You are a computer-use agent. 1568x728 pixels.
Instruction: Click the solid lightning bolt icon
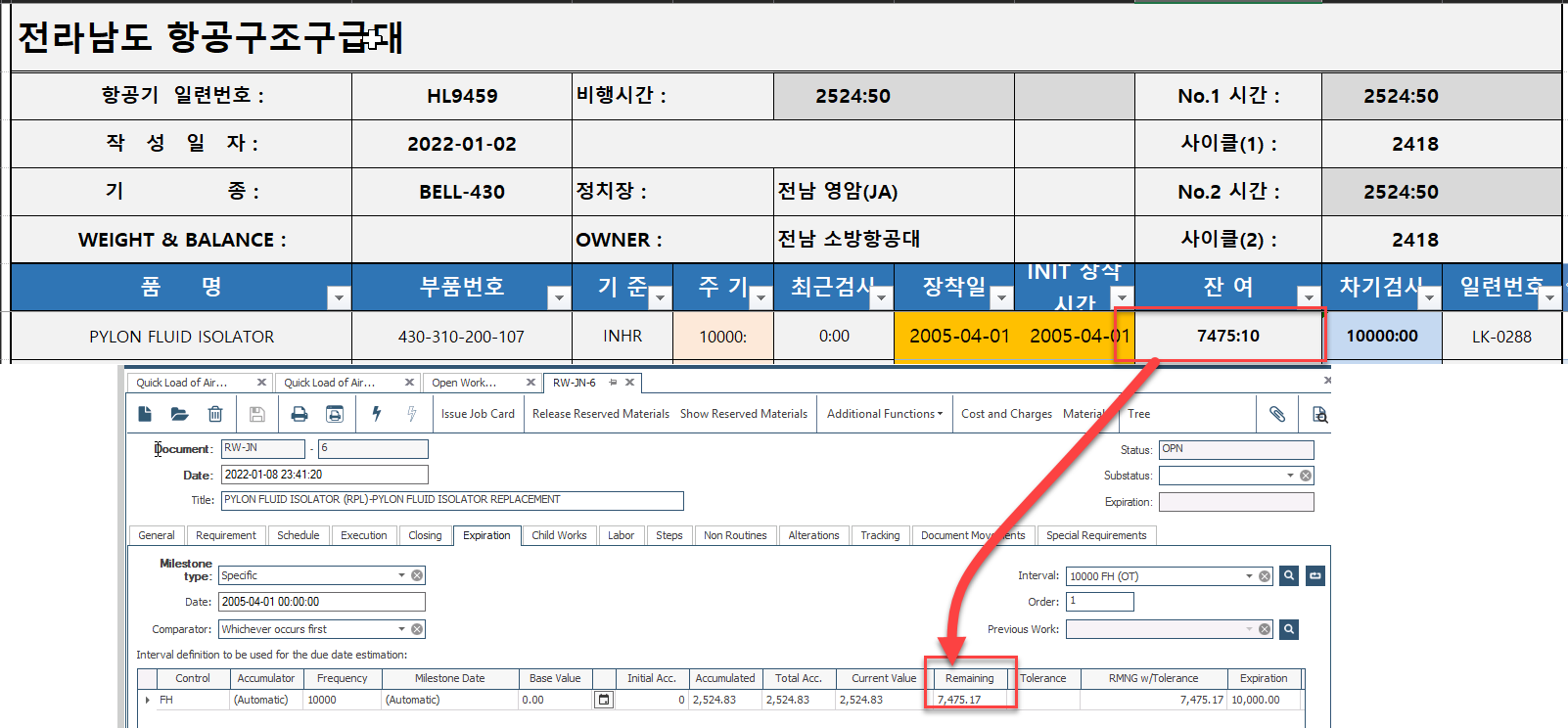(x=377, y=414)
